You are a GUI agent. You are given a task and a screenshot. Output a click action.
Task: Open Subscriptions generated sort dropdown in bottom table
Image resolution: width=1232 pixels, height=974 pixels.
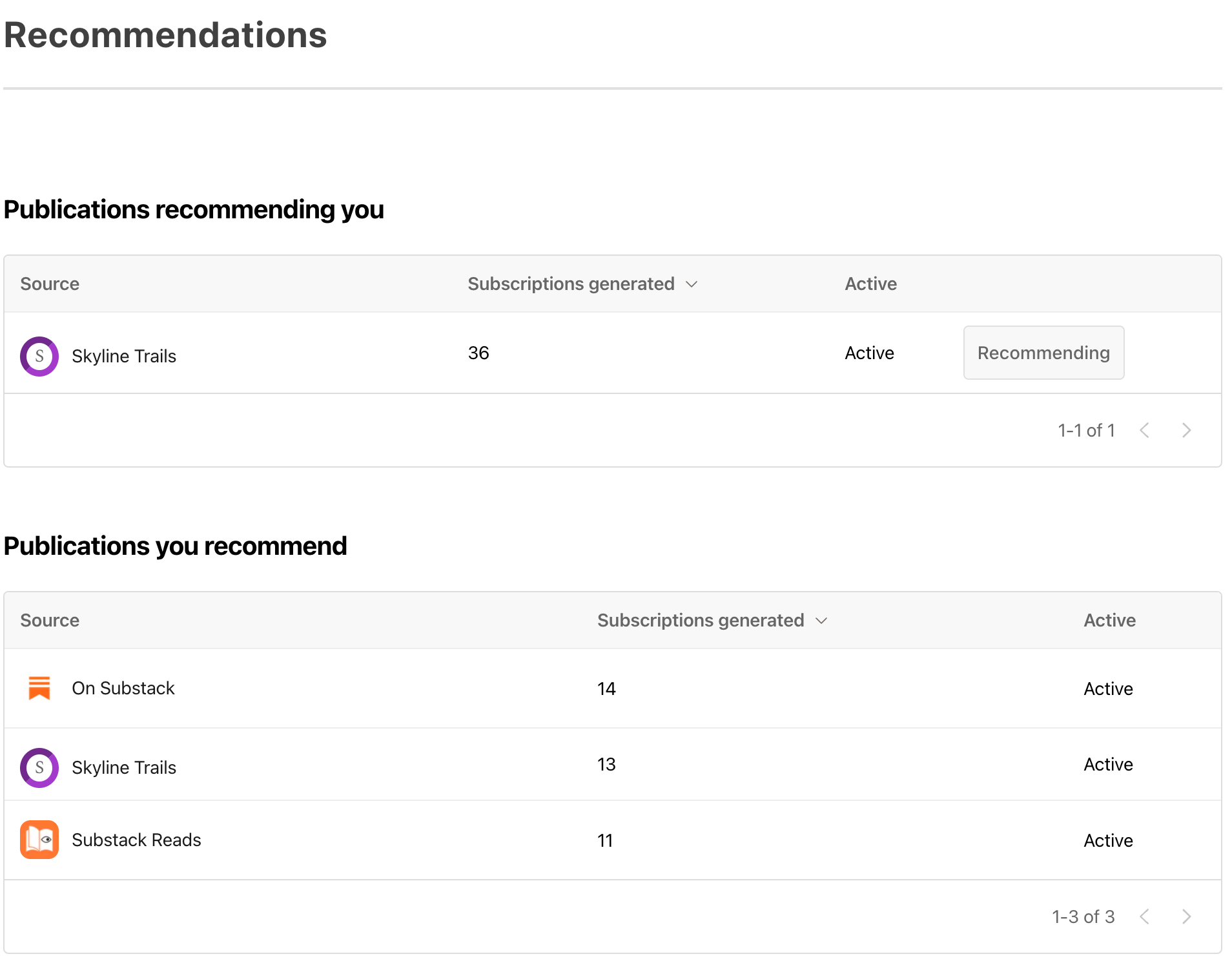821,620
